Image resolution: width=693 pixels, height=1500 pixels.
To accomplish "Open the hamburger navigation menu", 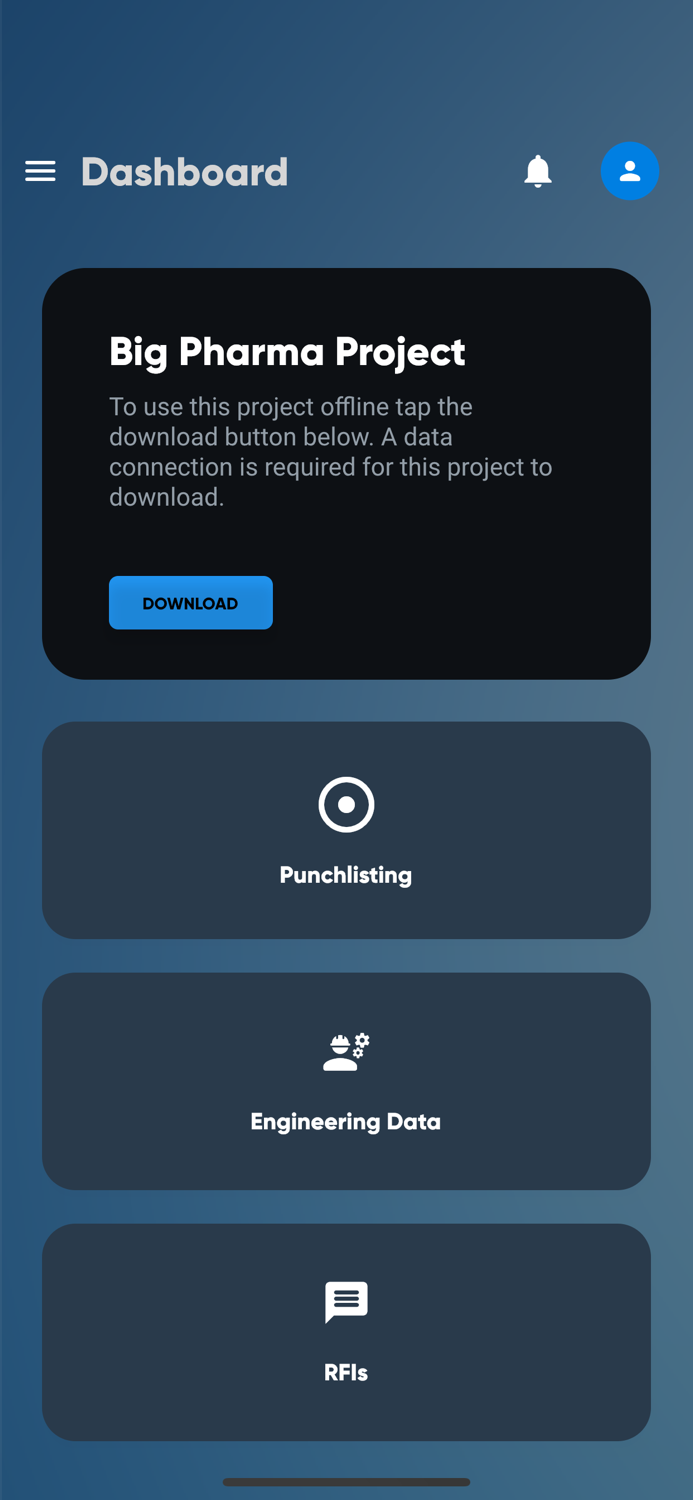I will pyautogui.click(x=40, y=171).
